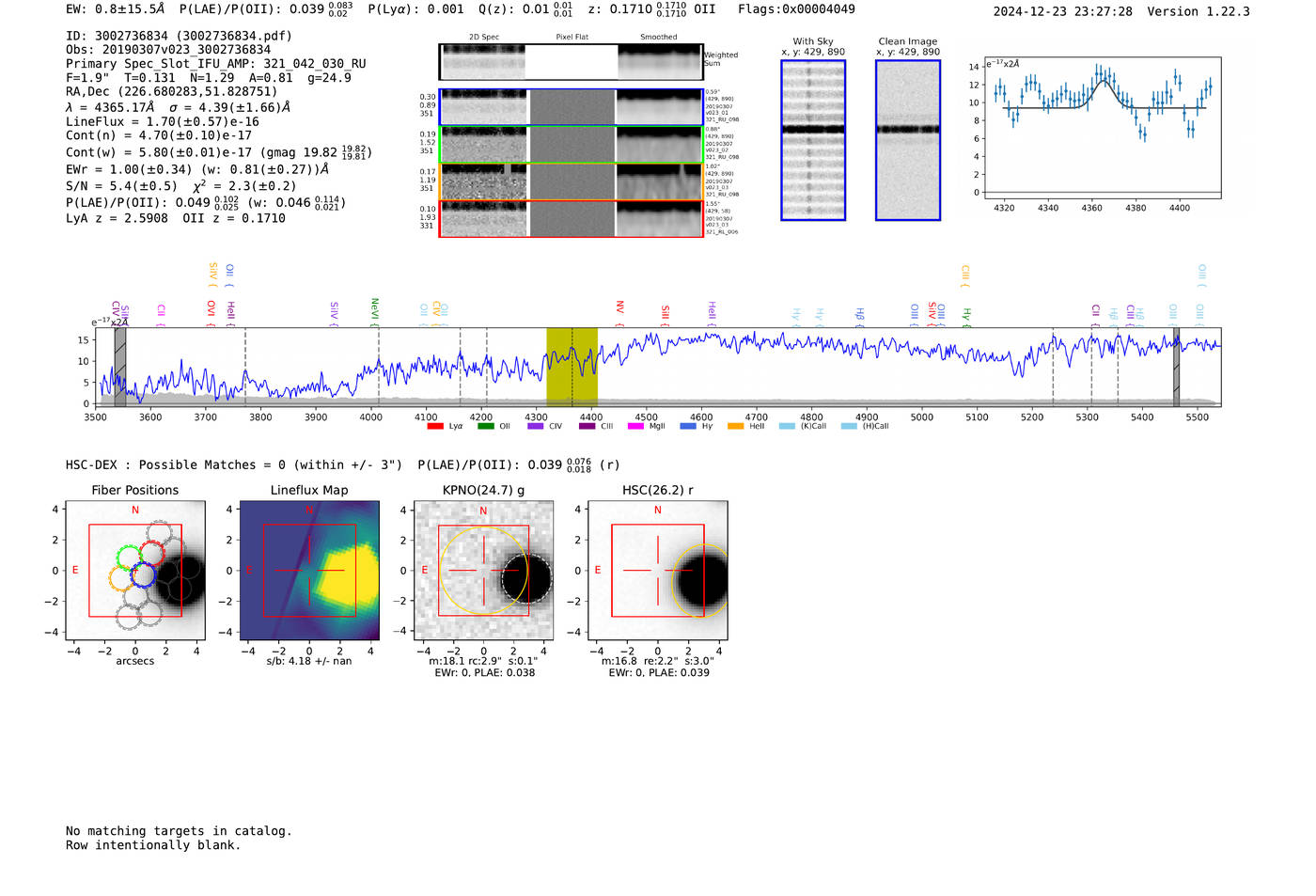Image resolution: width=1316 pixels, height=896 pixels.
Task: Select 'Row intentionally blank.' text
Action: 153,845
